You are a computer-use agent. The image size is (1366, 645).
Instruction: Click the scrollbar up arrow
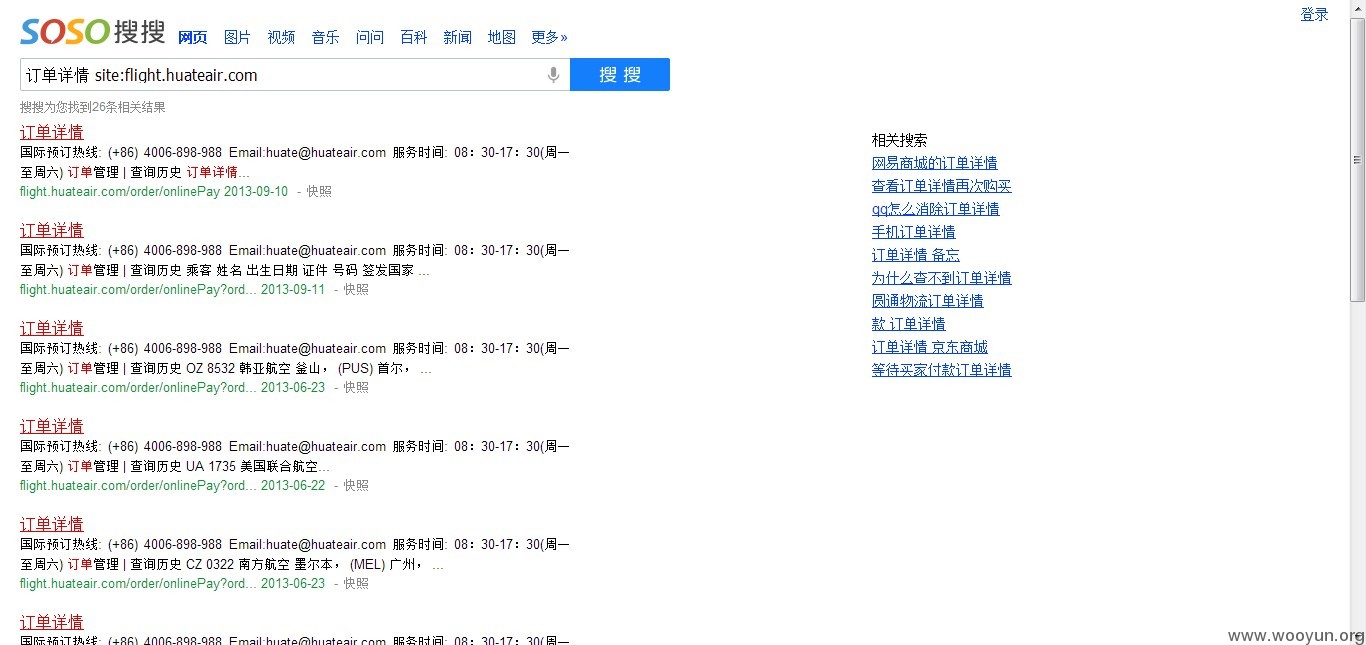pos(1357,8)
